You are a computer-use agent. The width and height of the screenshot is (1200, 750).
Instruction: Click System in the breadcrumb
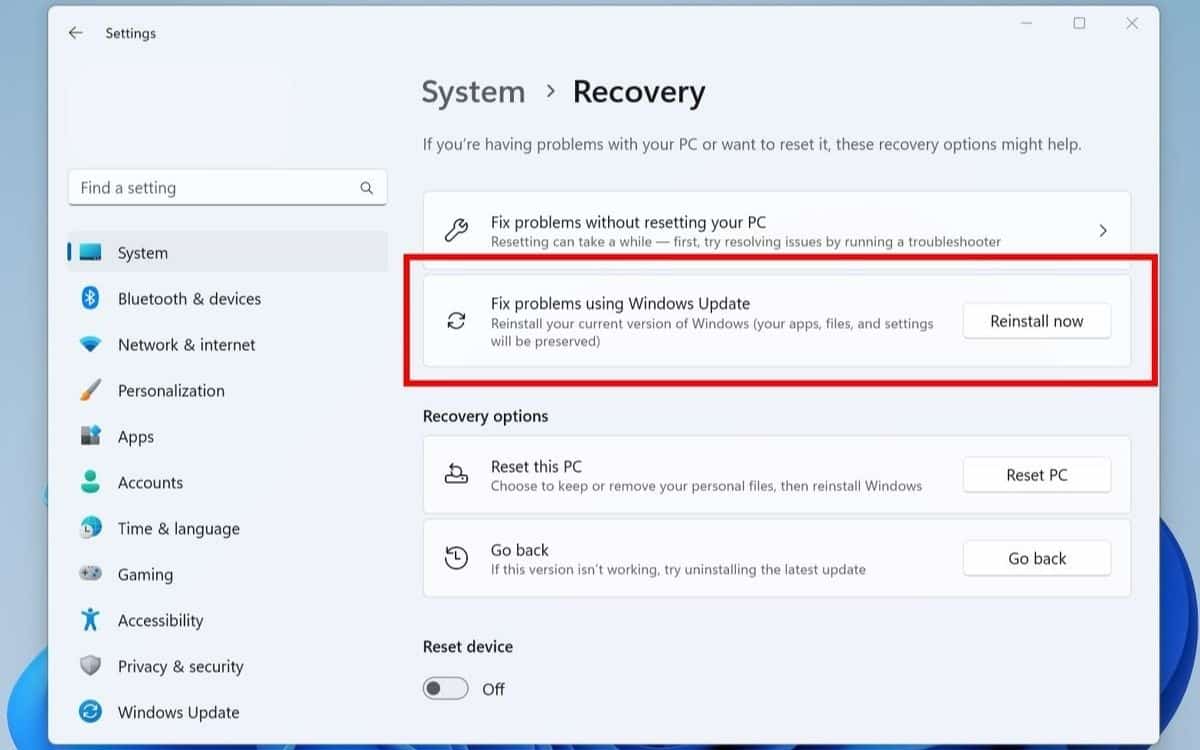473,92
